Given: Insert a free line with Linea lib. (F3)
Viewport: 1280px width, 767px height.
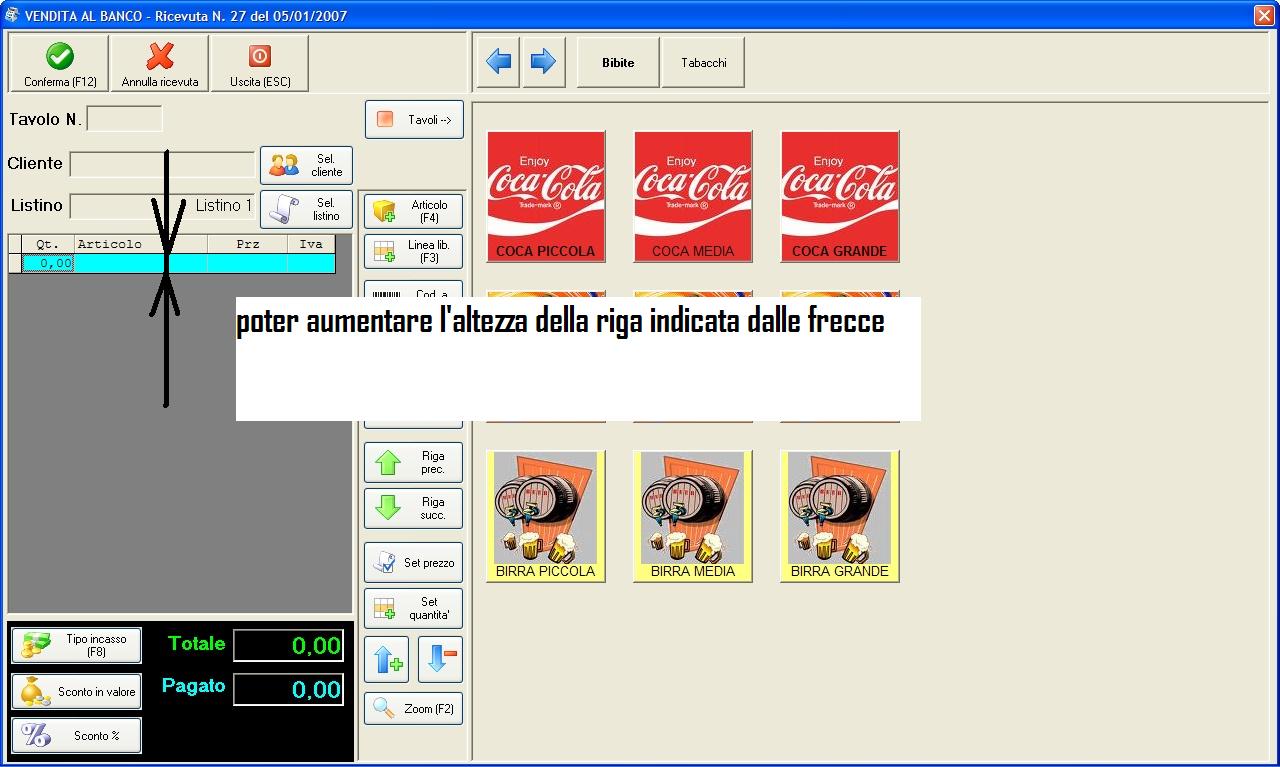Looking at the screenshot, I should point(413,251).
